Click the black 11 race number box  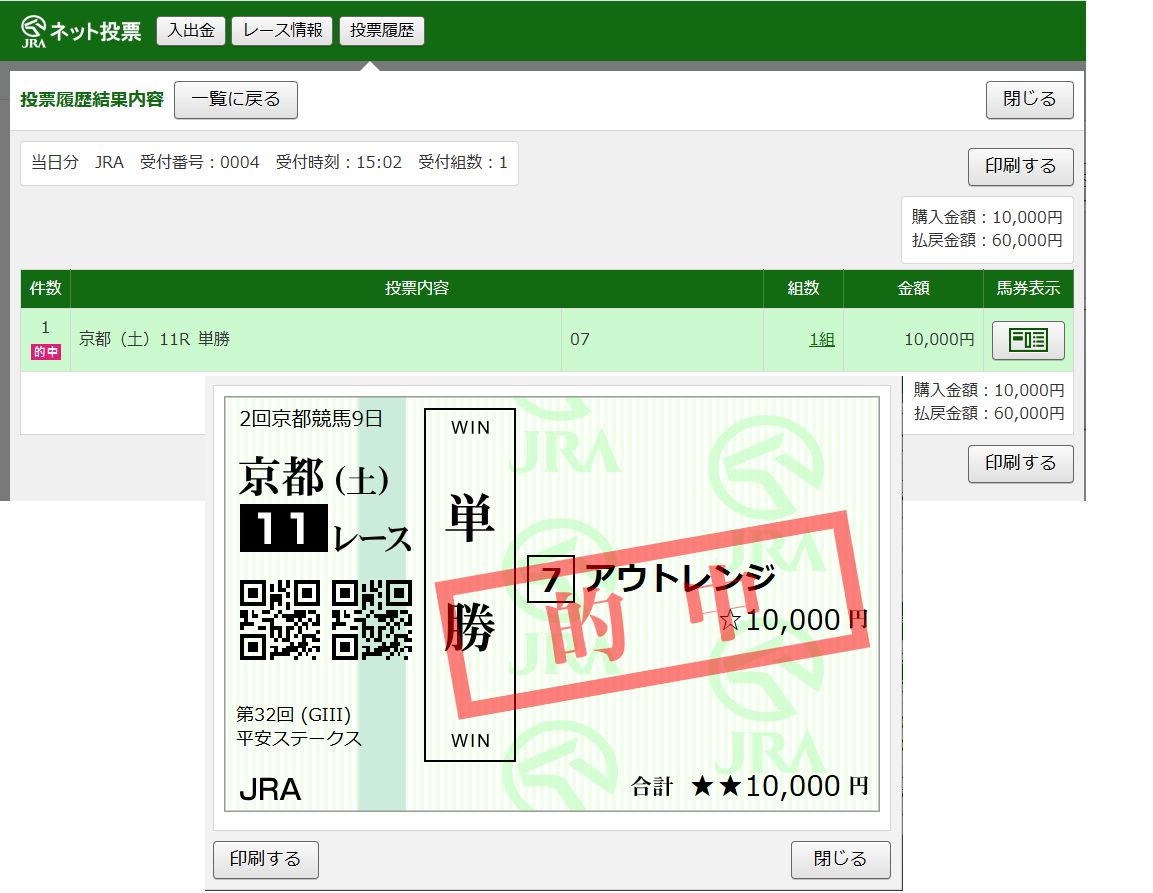point(284,528)
